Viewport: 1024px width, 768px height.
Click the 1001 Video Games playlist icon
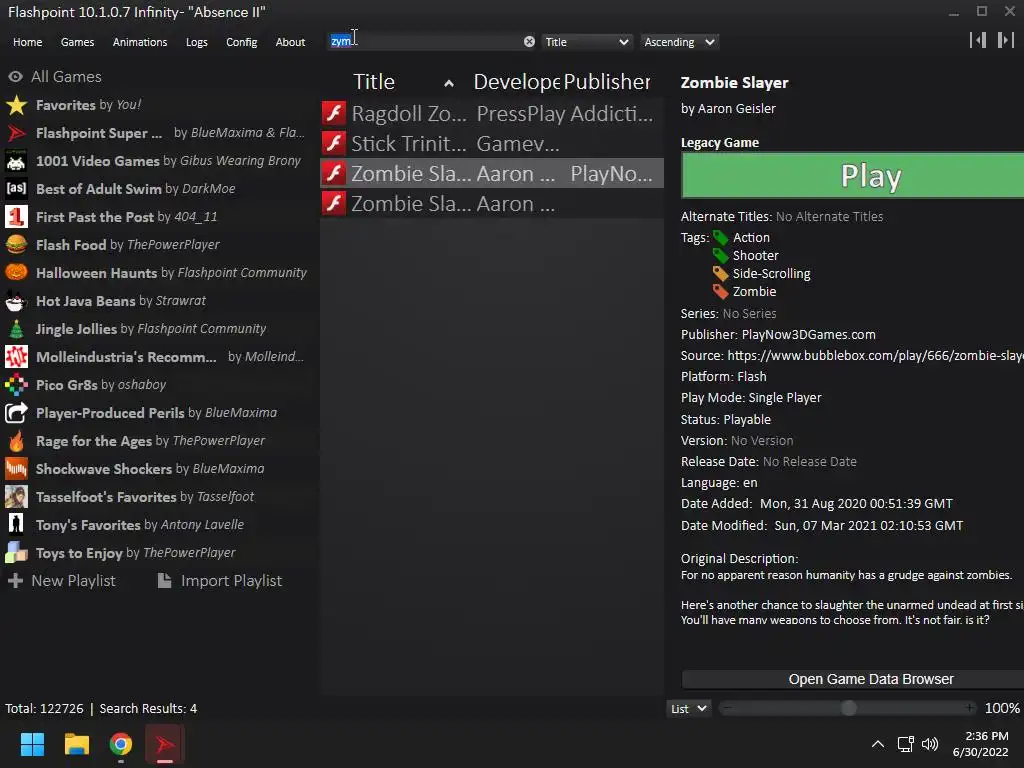tap(16, 161)
